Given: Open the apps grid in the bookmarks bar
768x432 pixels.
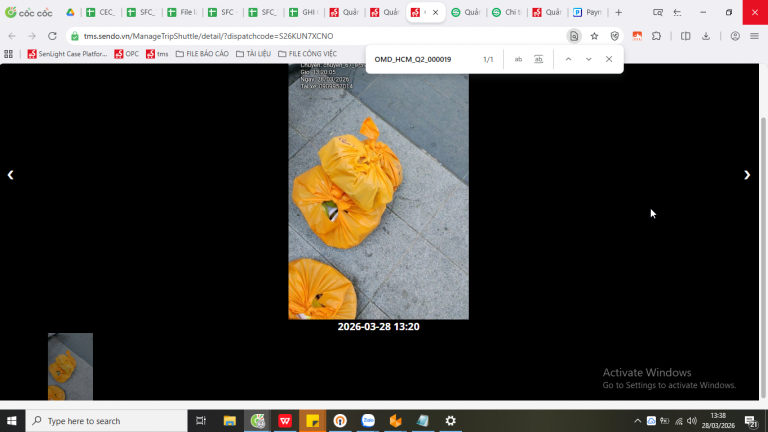Looking at the screenshot, I should (8, 54).
